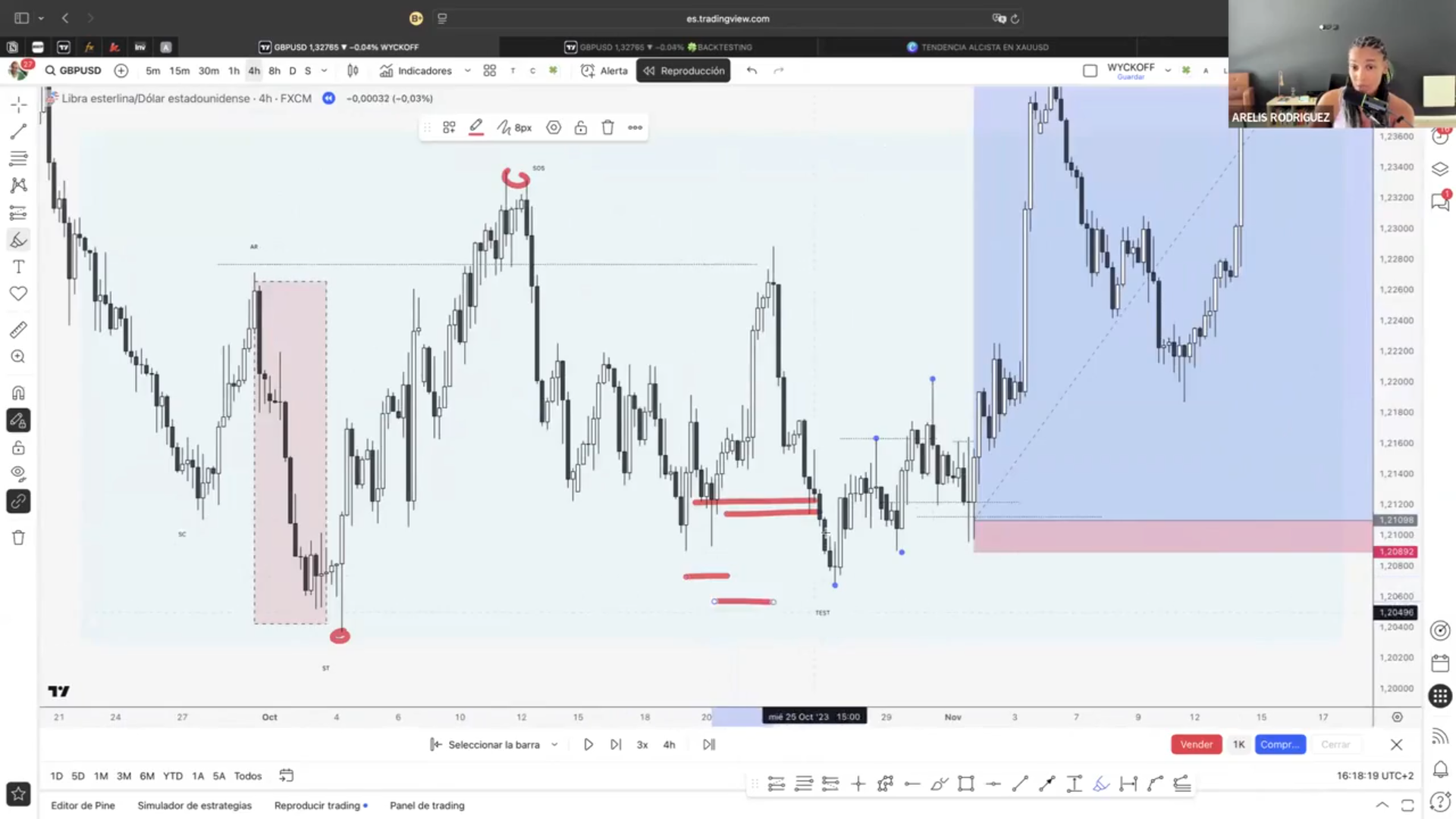The width and height of the screenshot is (1456, 819).
Task: Change the red line color swatch
Action: (475, 127)
